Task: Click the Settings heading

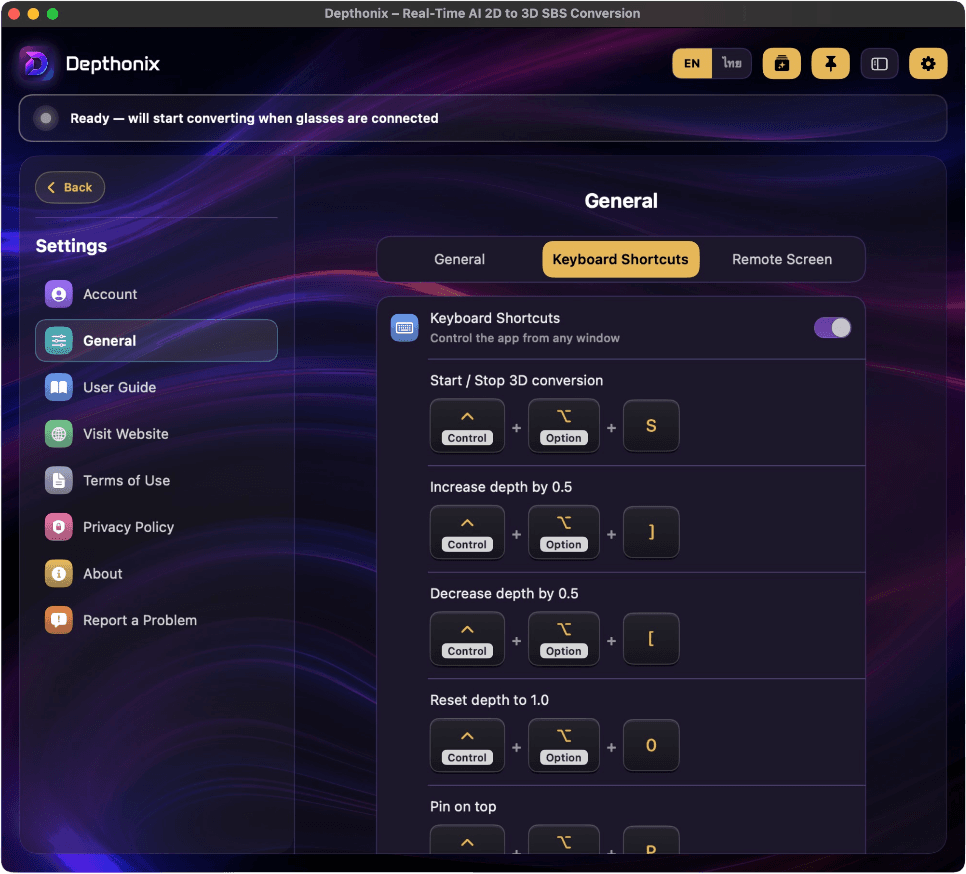Action: [x=71, y=246]
